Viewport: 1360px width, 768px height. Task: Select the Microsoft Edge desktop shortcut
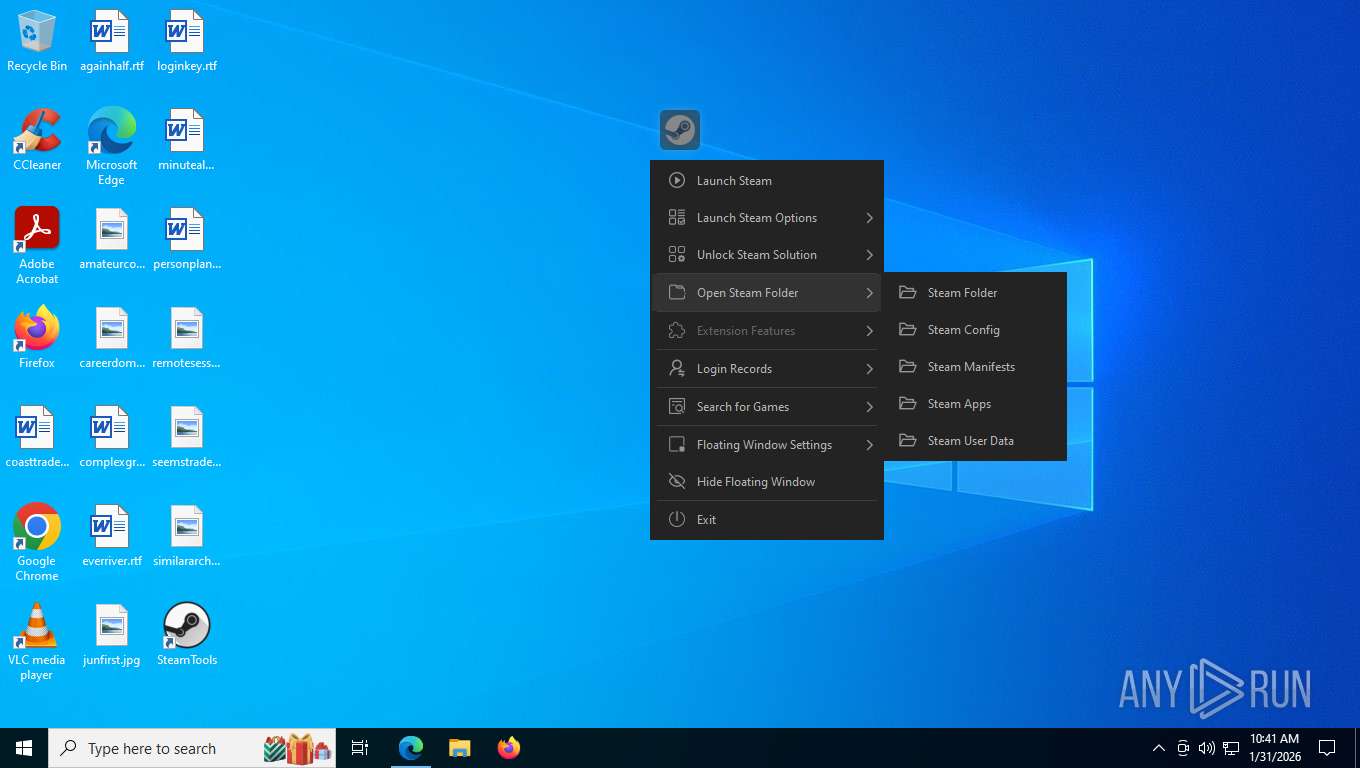[x=111, y=147]
